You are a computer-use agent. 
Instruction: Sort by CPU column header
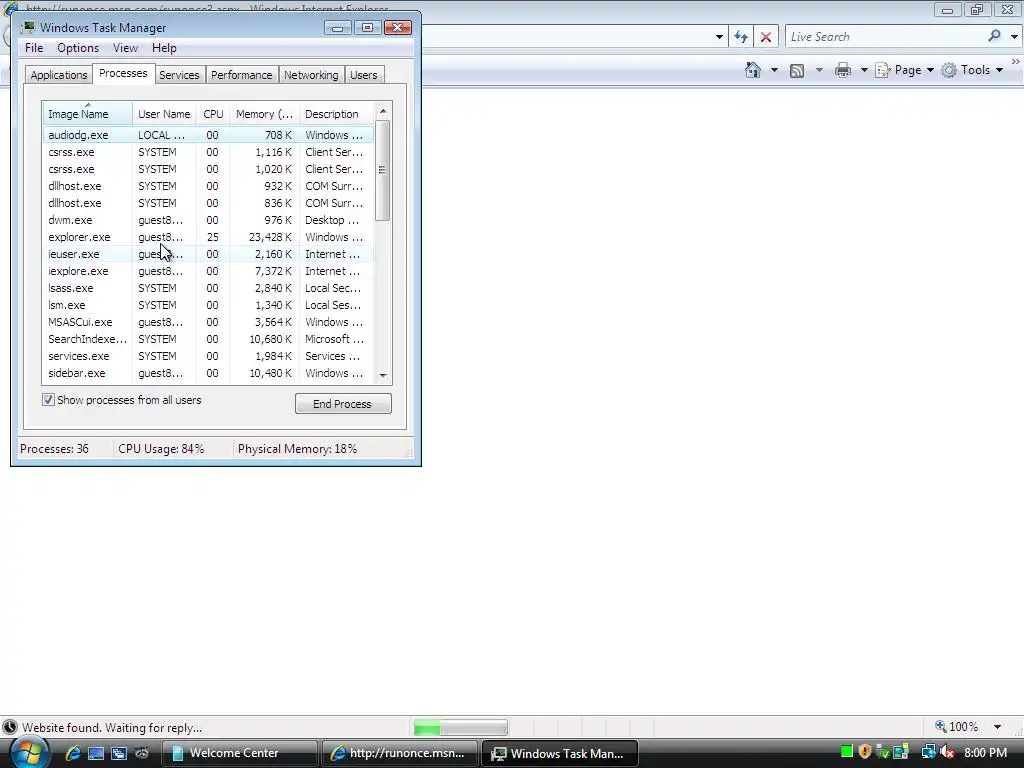pyautogui.click(x=213, y=114)
